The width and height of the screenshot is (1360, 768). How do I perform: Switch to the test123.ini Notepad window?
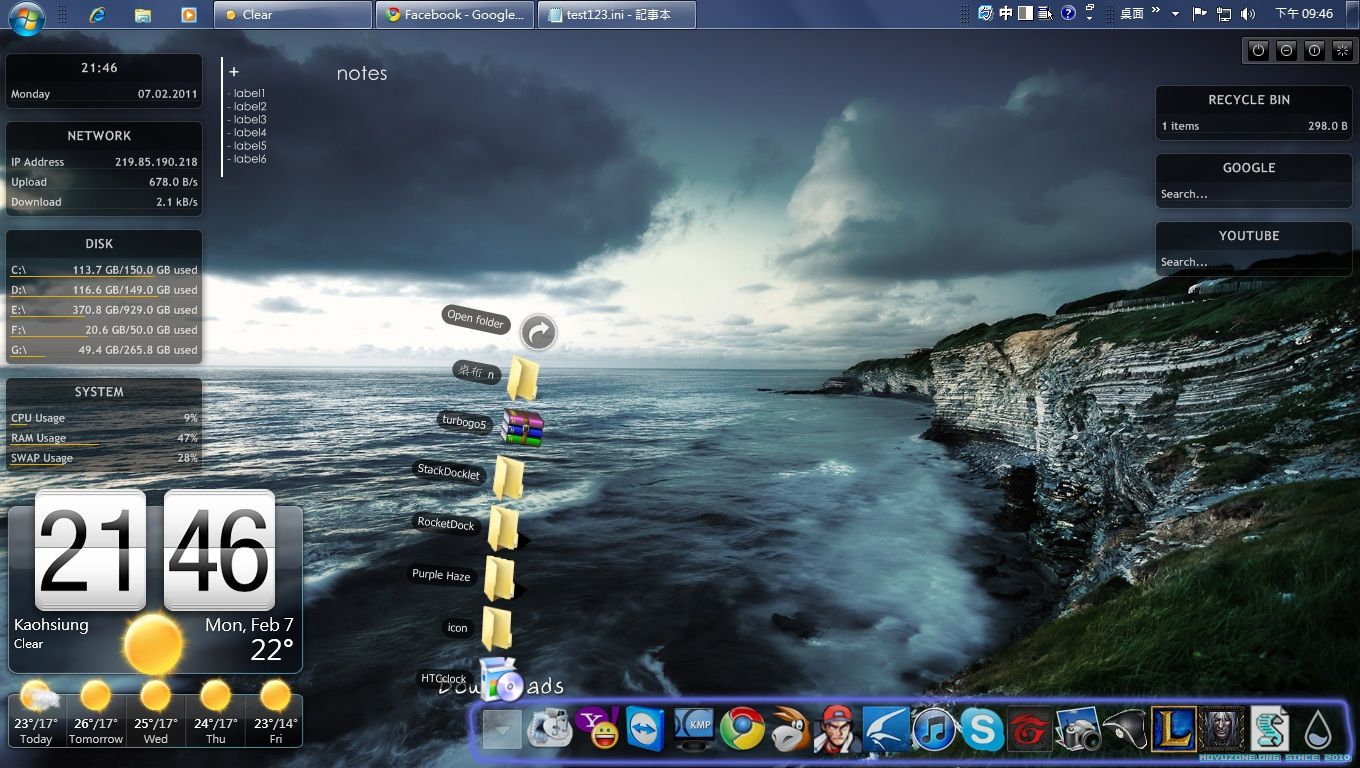(x=616, y=14)
